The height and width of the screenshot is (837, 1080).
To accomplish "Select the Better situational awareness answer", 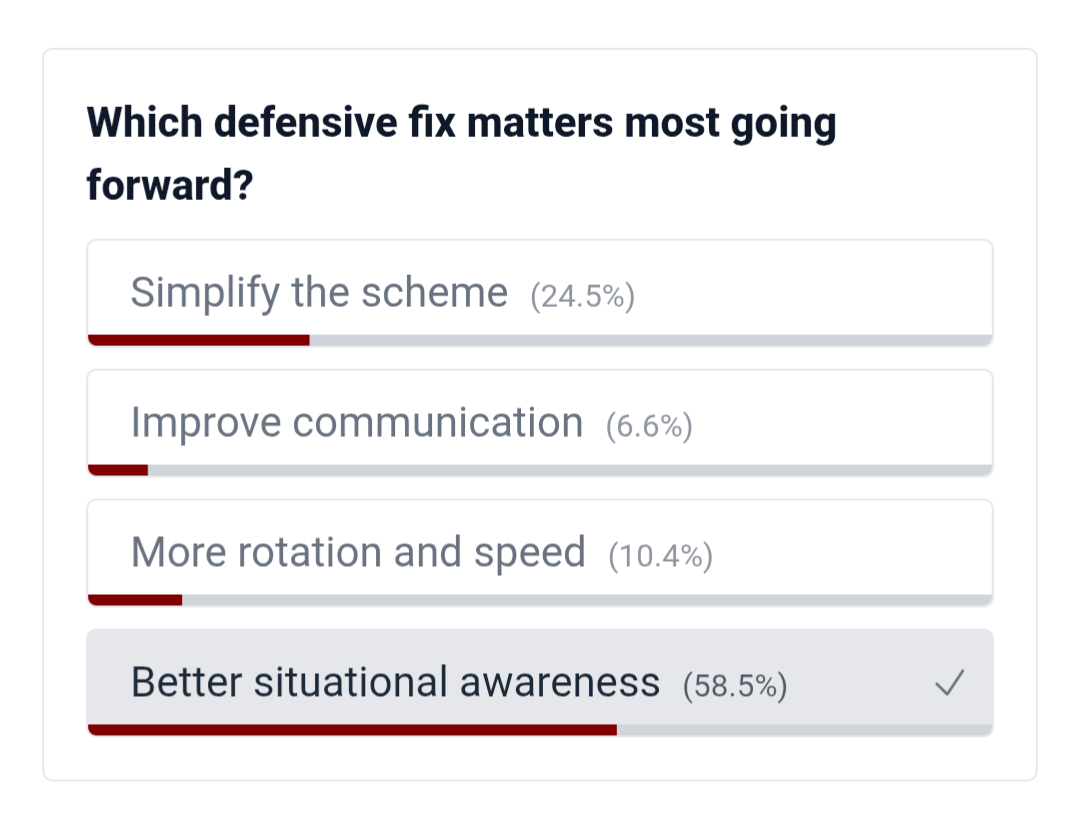I will pos(395,683).
